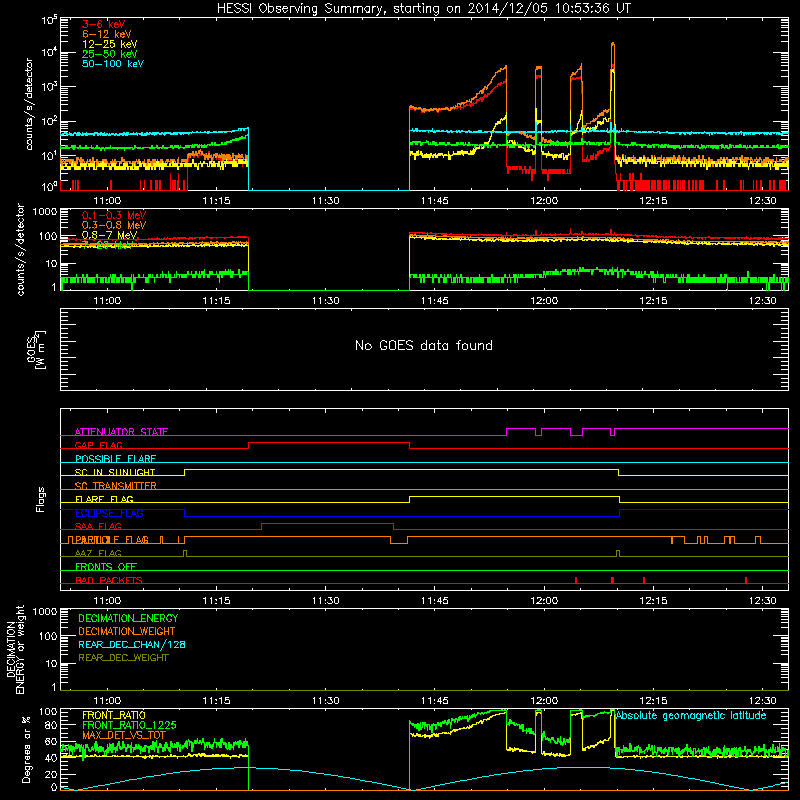Viewport: 800px width, 800px height.
Task: Click the 11:45 tick label under the Flags panel
Action: 435,601
